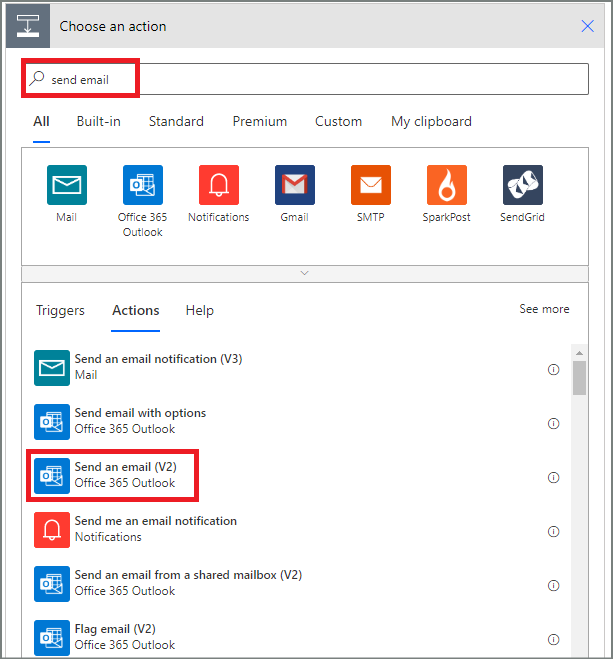This screenshot has width=613, height=659.
Task: Show info for shared mailbox (V2) action
Action: [553, 585]
